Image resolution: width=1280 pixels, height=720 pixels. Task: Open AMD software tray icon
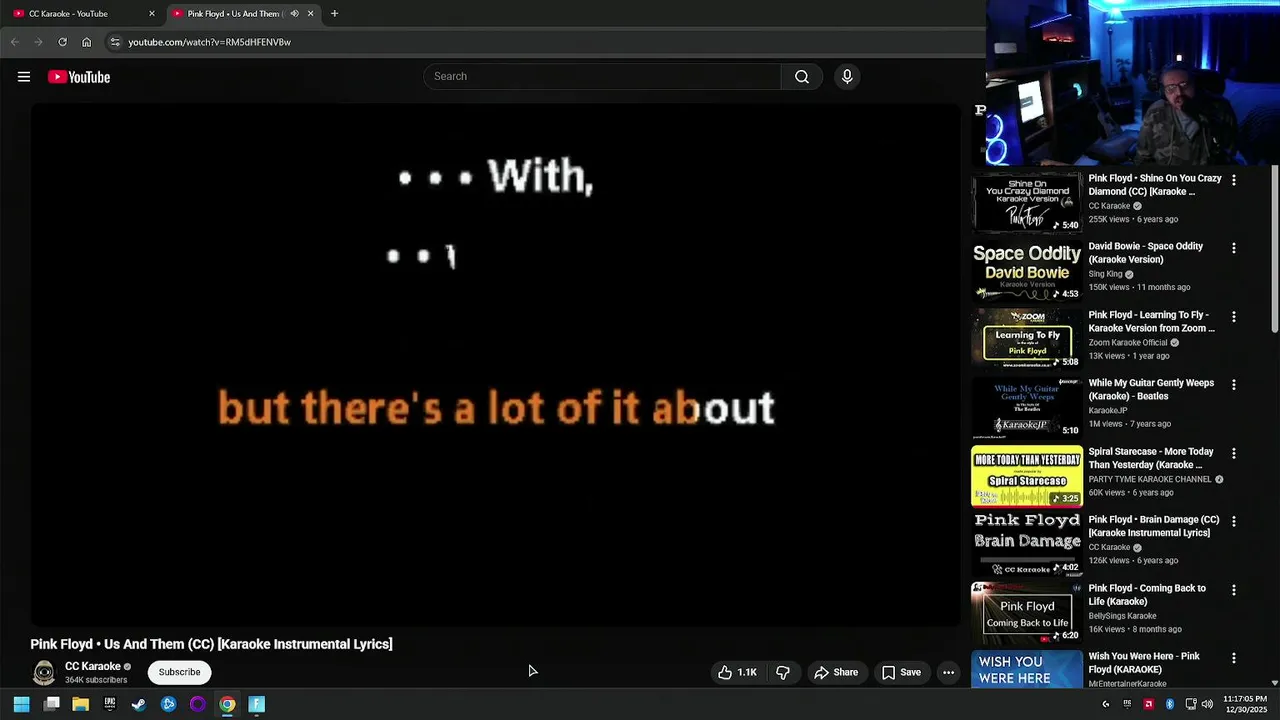1148,704
